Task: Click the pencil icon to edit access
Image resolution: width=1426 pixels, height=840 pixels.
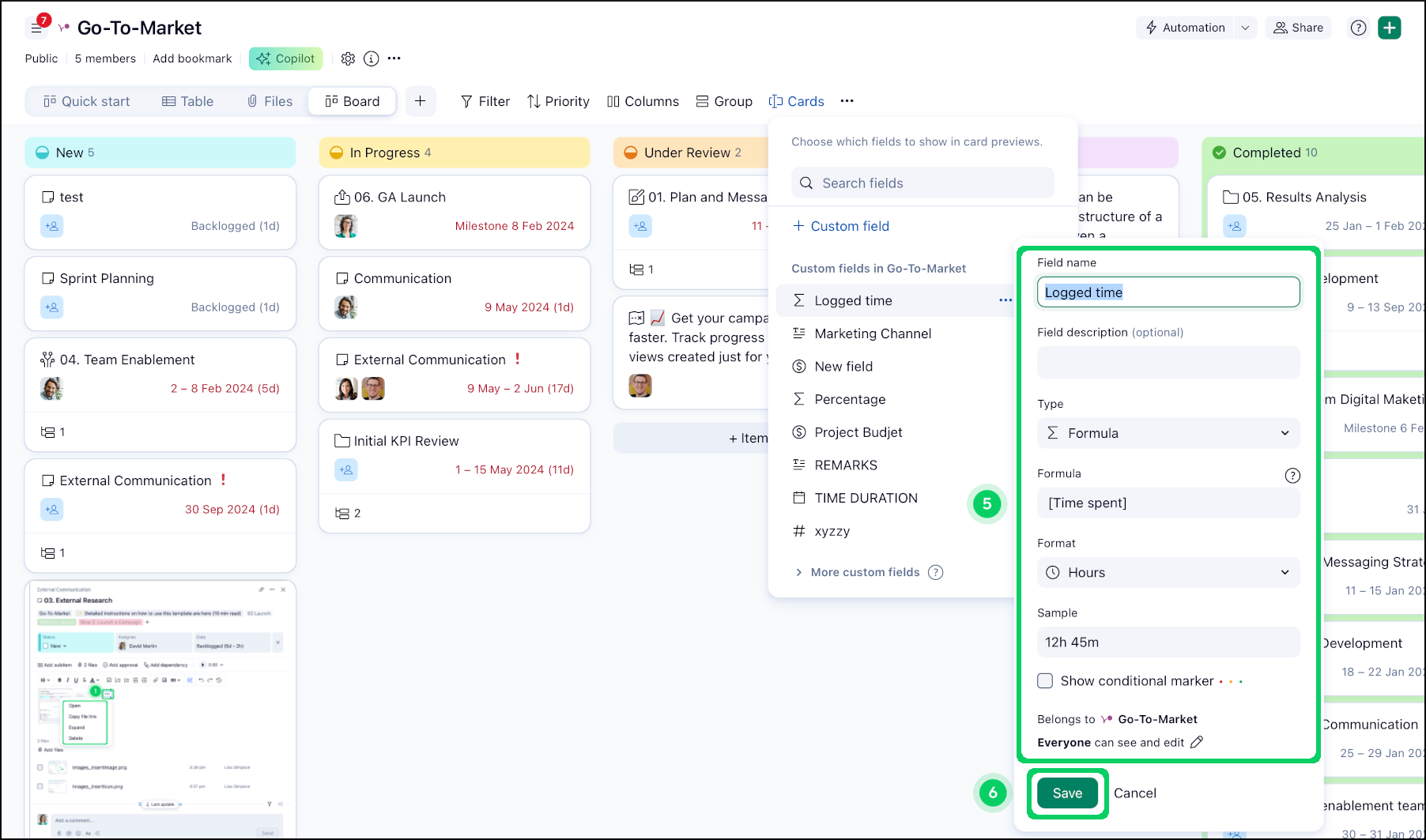Action: click(1197, 742)
